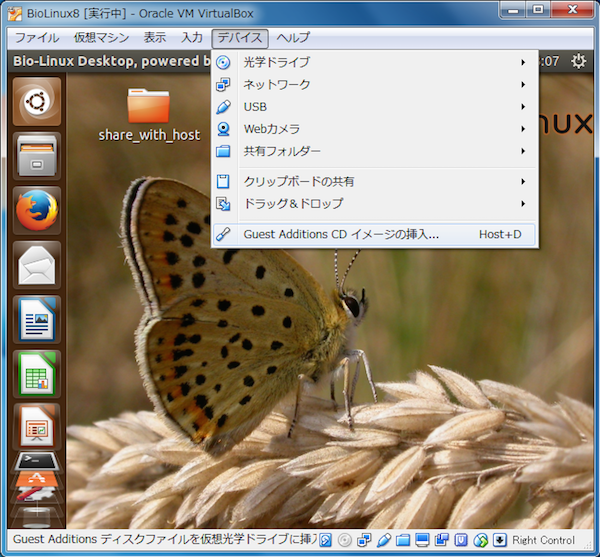
Task: Launch LibreOffice Writer from the launcher
Action: pos(36,320)
